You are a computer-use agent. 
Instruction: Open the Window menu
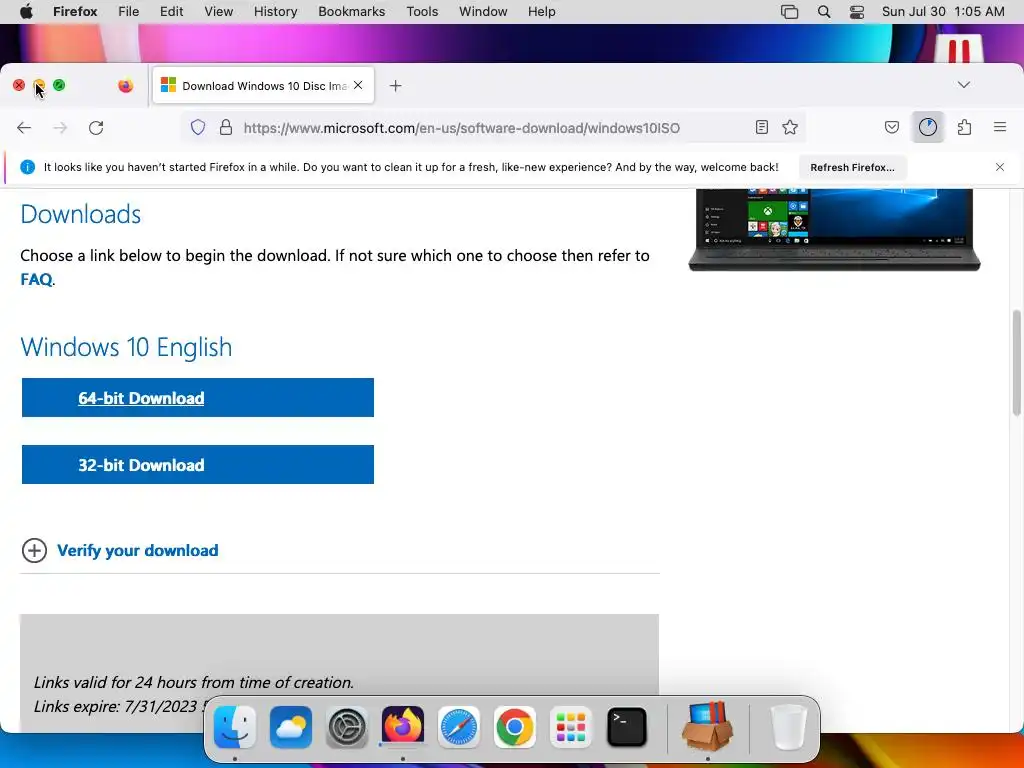click(483, 12)
